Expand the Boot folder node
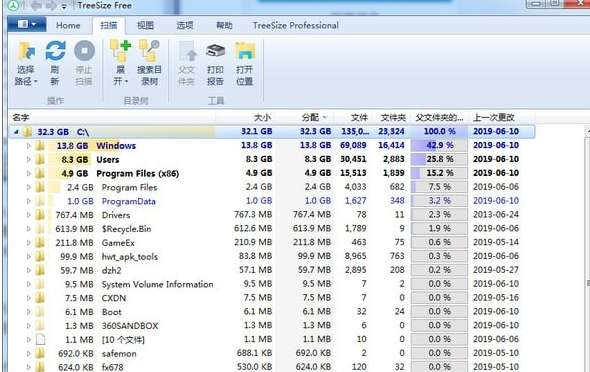This screenshot has width=590, height=372. 29,312
